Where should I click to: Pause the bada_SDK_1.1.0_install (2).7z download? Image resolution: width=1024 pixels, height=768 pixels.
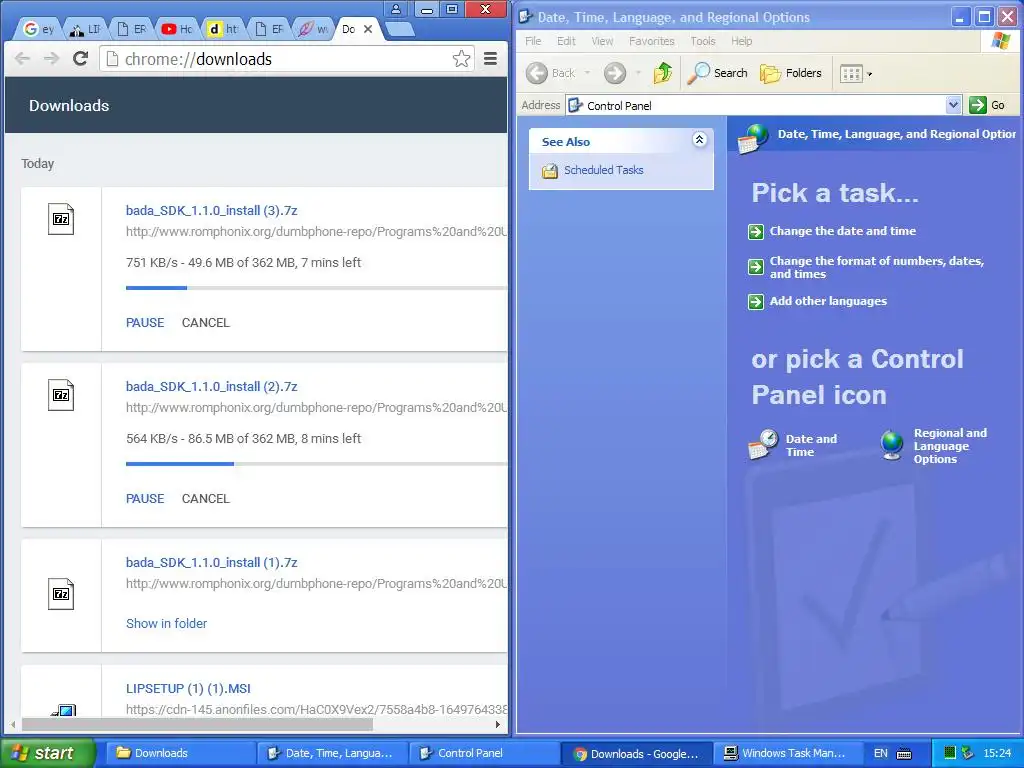click(145, 498)
